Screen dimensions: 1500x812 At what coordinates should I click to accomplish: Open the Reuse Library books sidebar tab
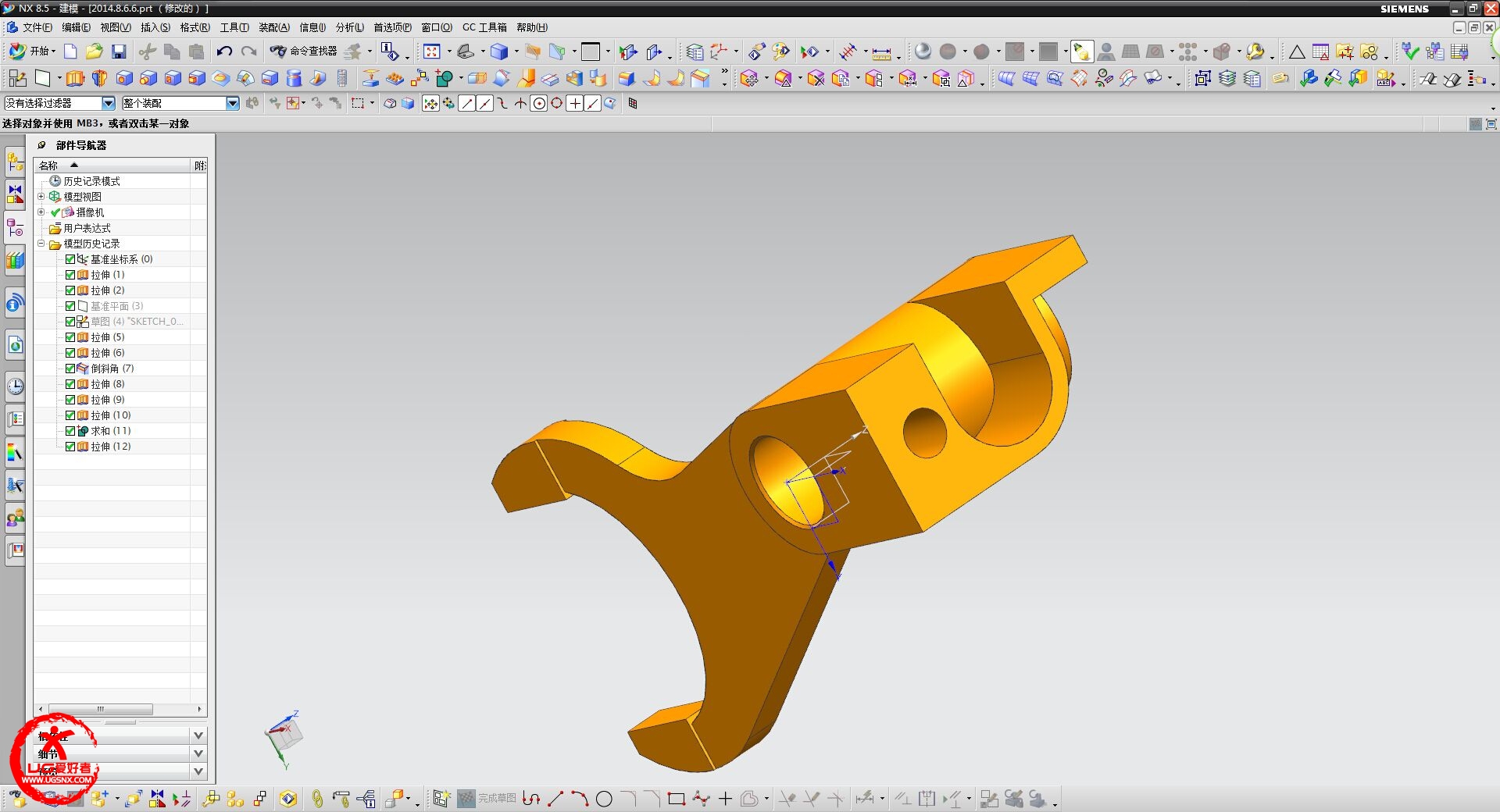tap(16, 261)
